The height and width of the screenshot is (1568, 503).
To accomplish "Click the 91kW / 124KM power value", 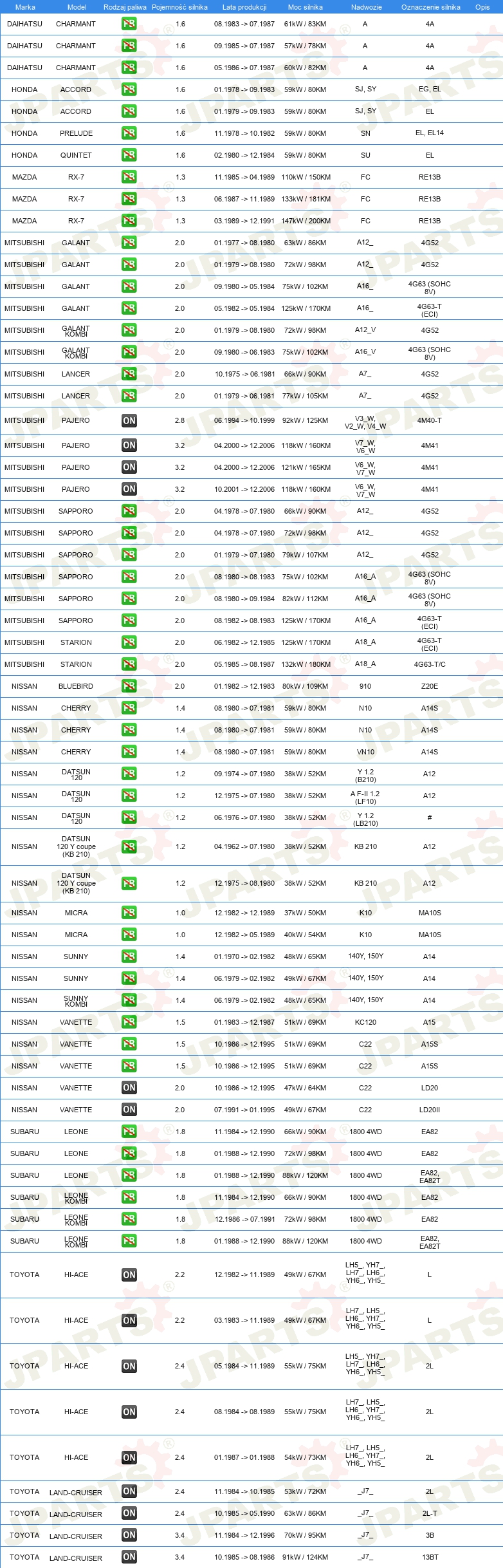I will coord(306,1557).
